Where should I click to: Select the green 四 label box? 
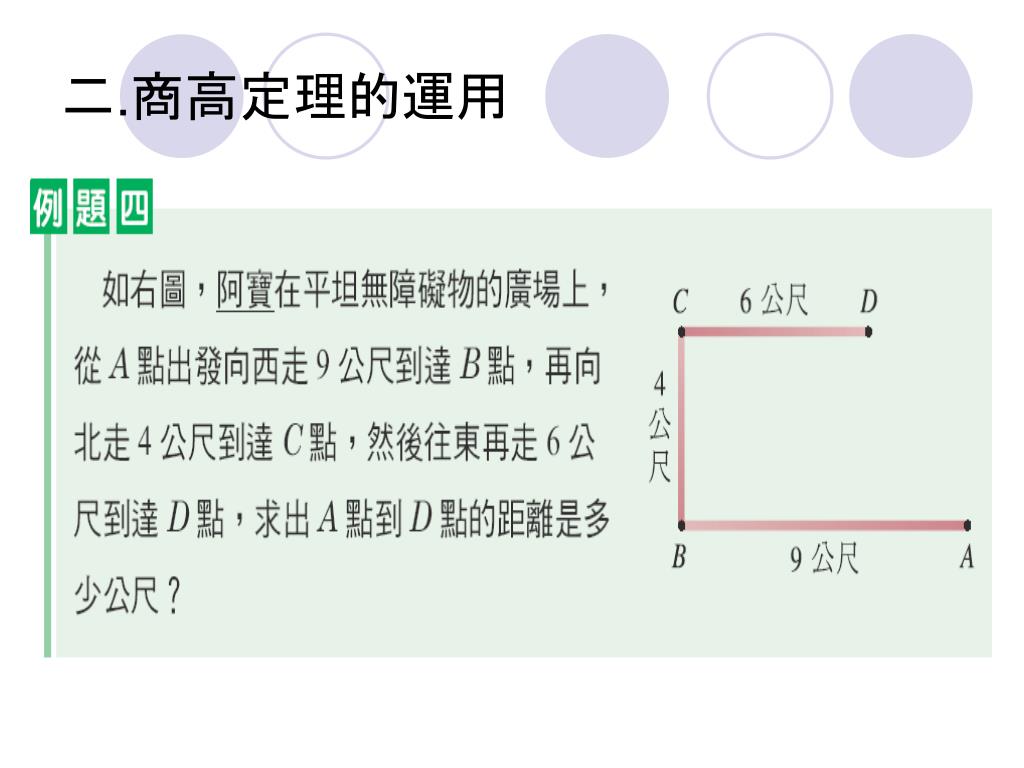pos(135,206)
